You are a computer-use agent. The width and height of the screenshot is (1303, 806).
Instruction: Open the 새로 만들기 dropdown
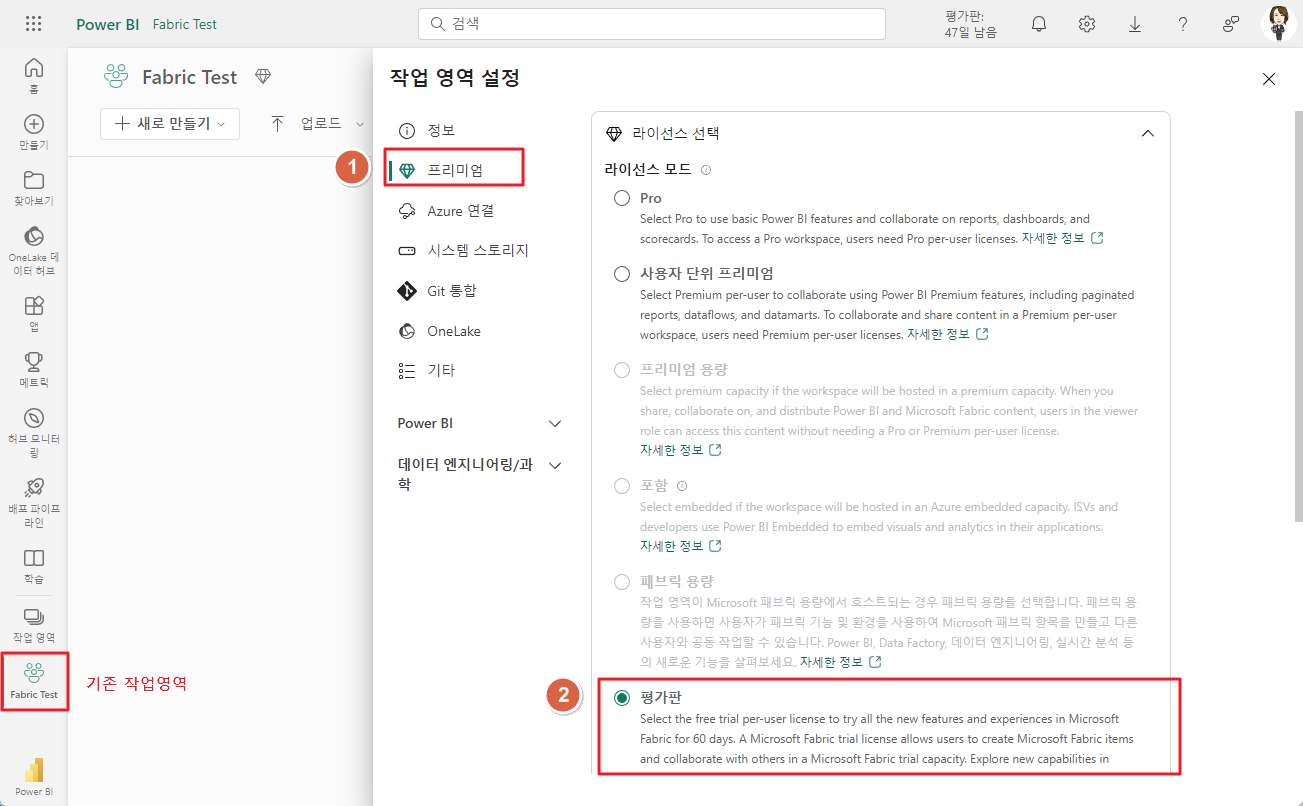coord(170,124)
